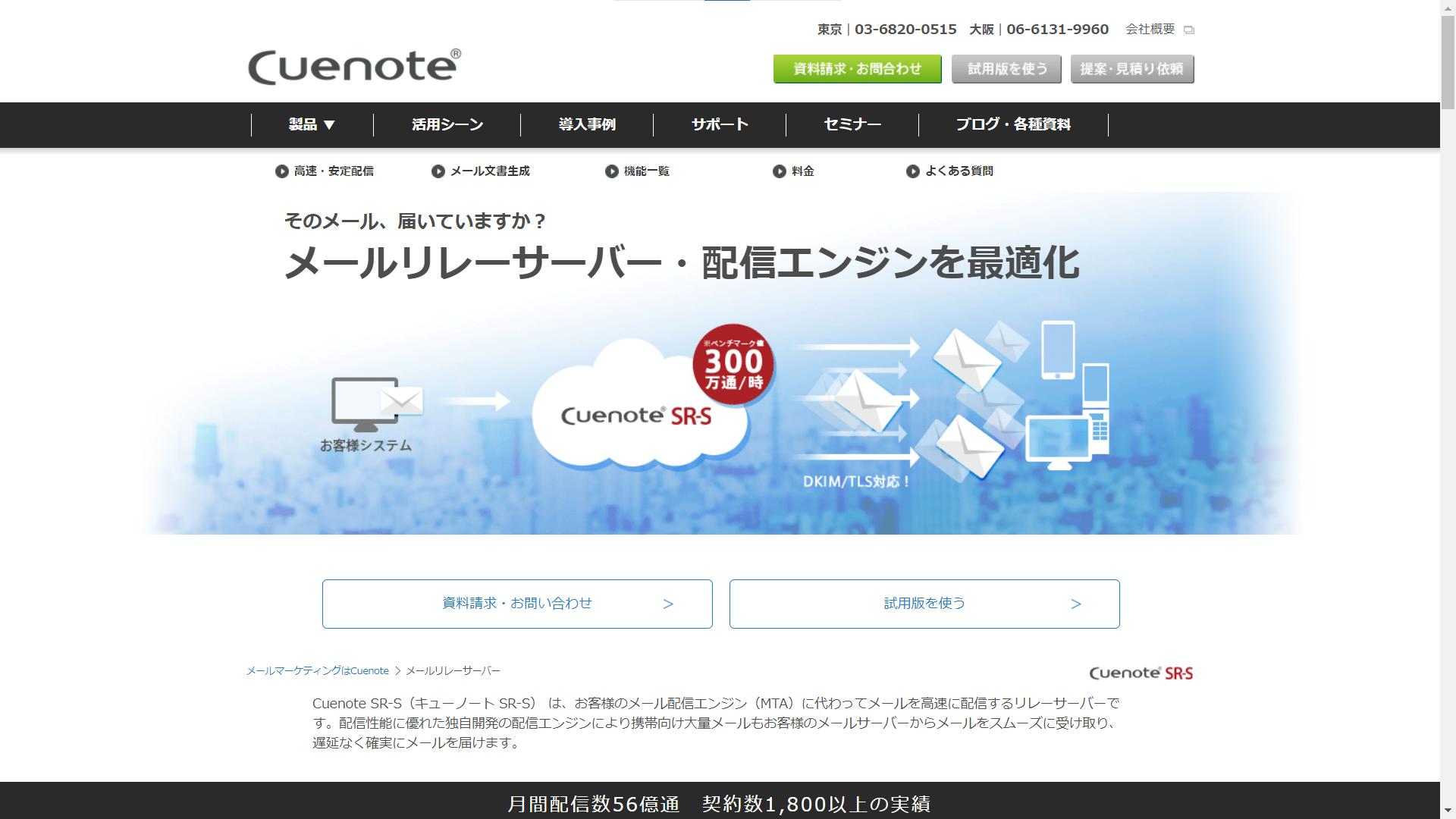Image resolution: width=1456 pixels, height=819 pixels.
Task: Open the メール文書生成 sub-navigation link
Action: coord(490,171)
